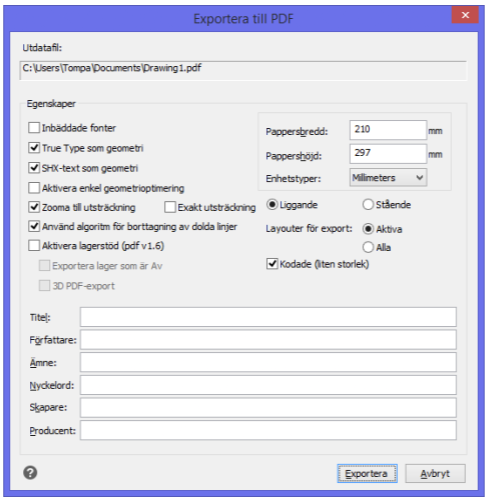Check the Exakt utsträckning option
Viewport: 487px width, 498px height.
pos(170,207)
